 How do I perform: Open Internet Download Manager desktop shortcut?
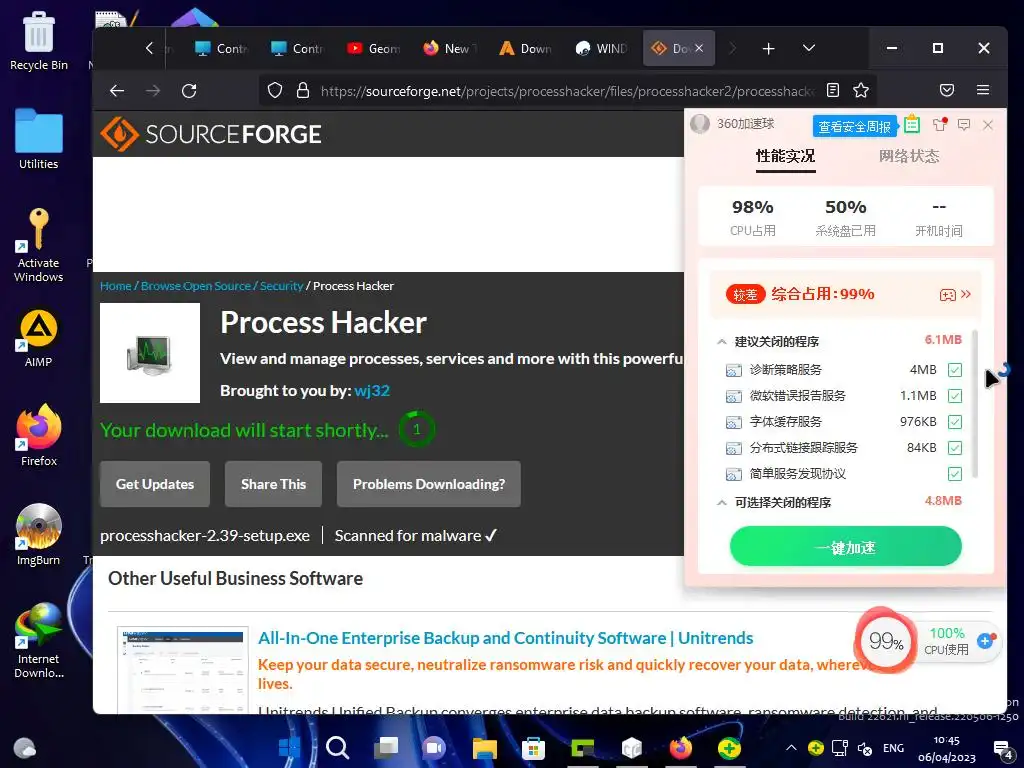pyautogui.click(x=39, y=640)
